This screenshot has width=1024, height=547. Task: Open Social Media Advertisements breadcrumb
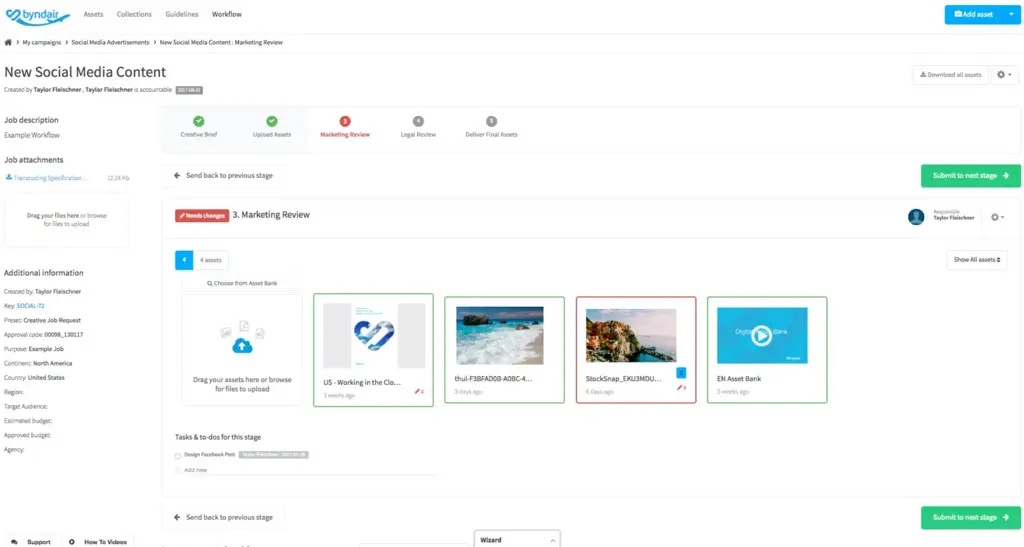click(110, 42)
